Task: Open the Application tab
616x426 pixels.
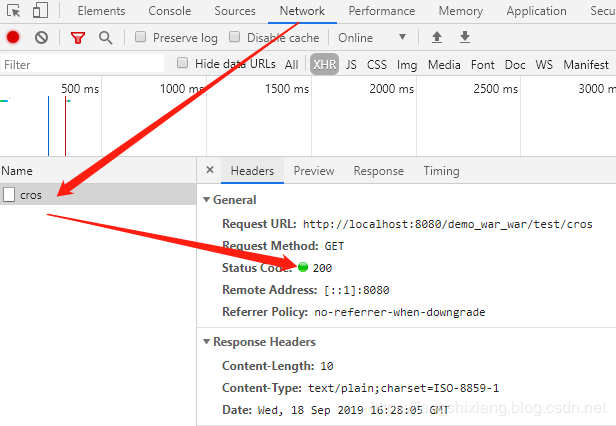Action: (536, 11)
